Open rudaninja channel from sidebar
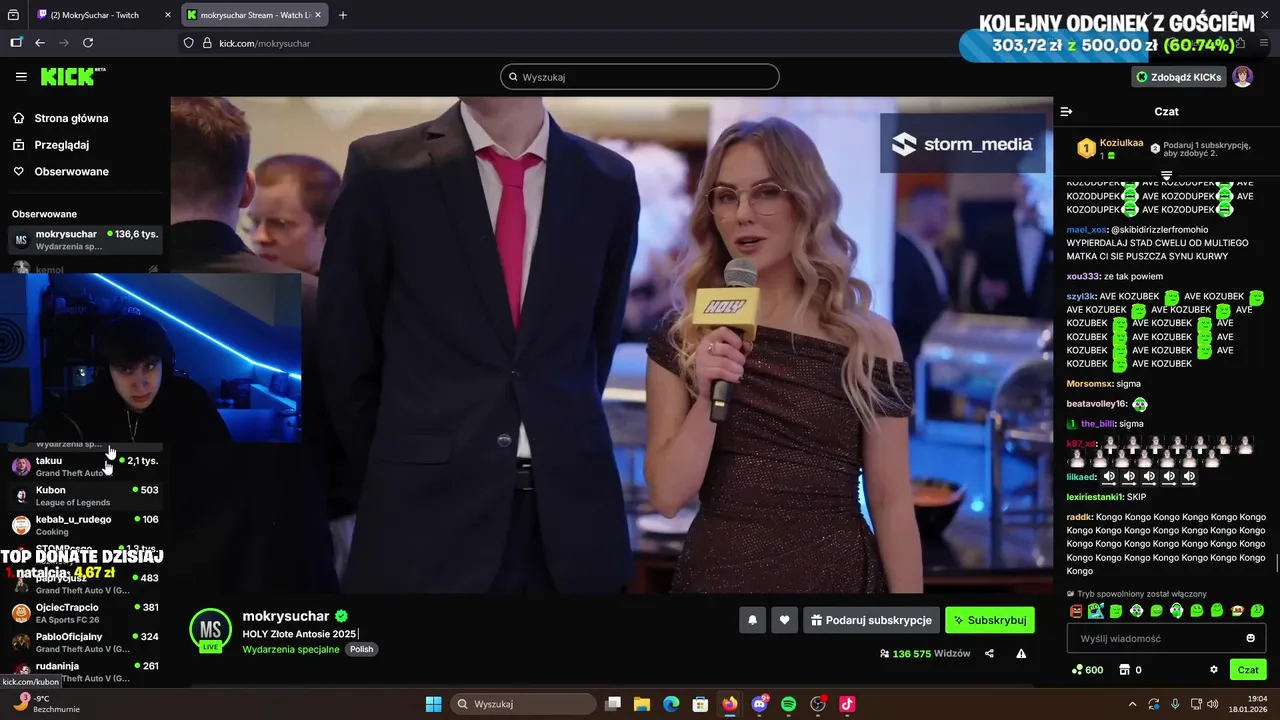 pyautogui.click(x=85, y=671)
